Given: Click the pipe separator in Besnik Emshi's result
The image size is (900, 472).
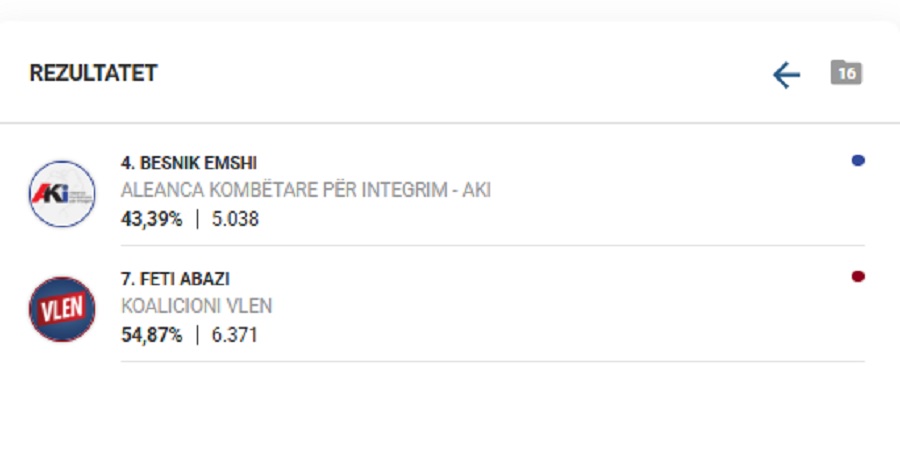Looking at the screenshot, I should (197, 219).
